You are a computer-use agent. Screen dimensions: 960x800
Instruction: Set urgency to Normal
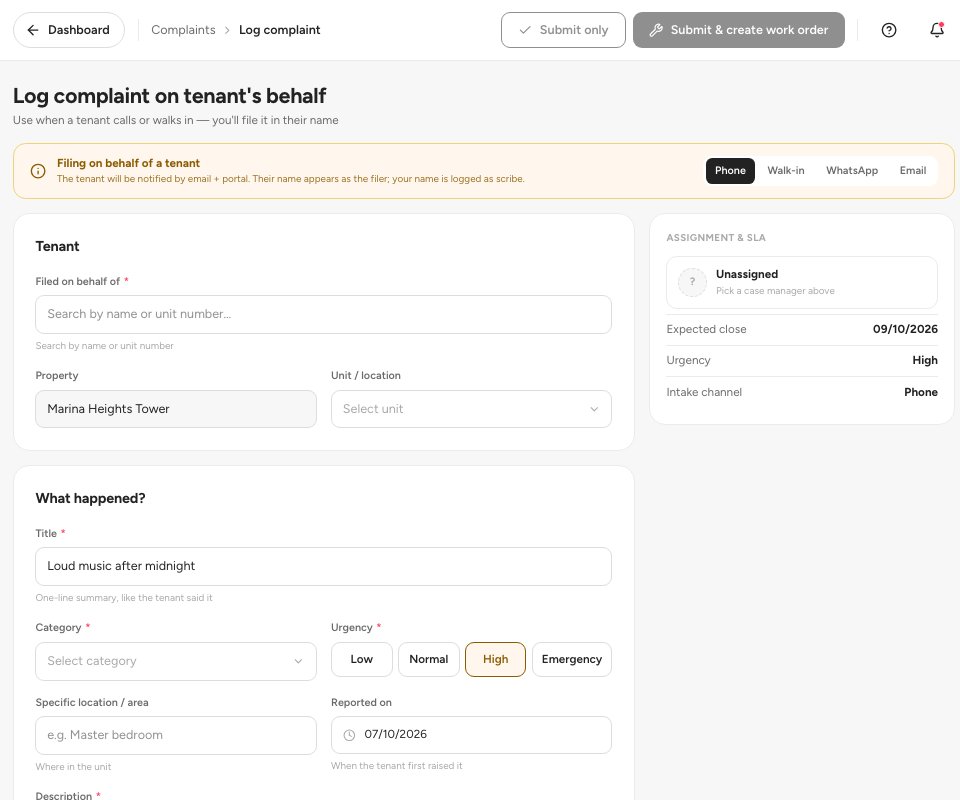coord(429,659)
